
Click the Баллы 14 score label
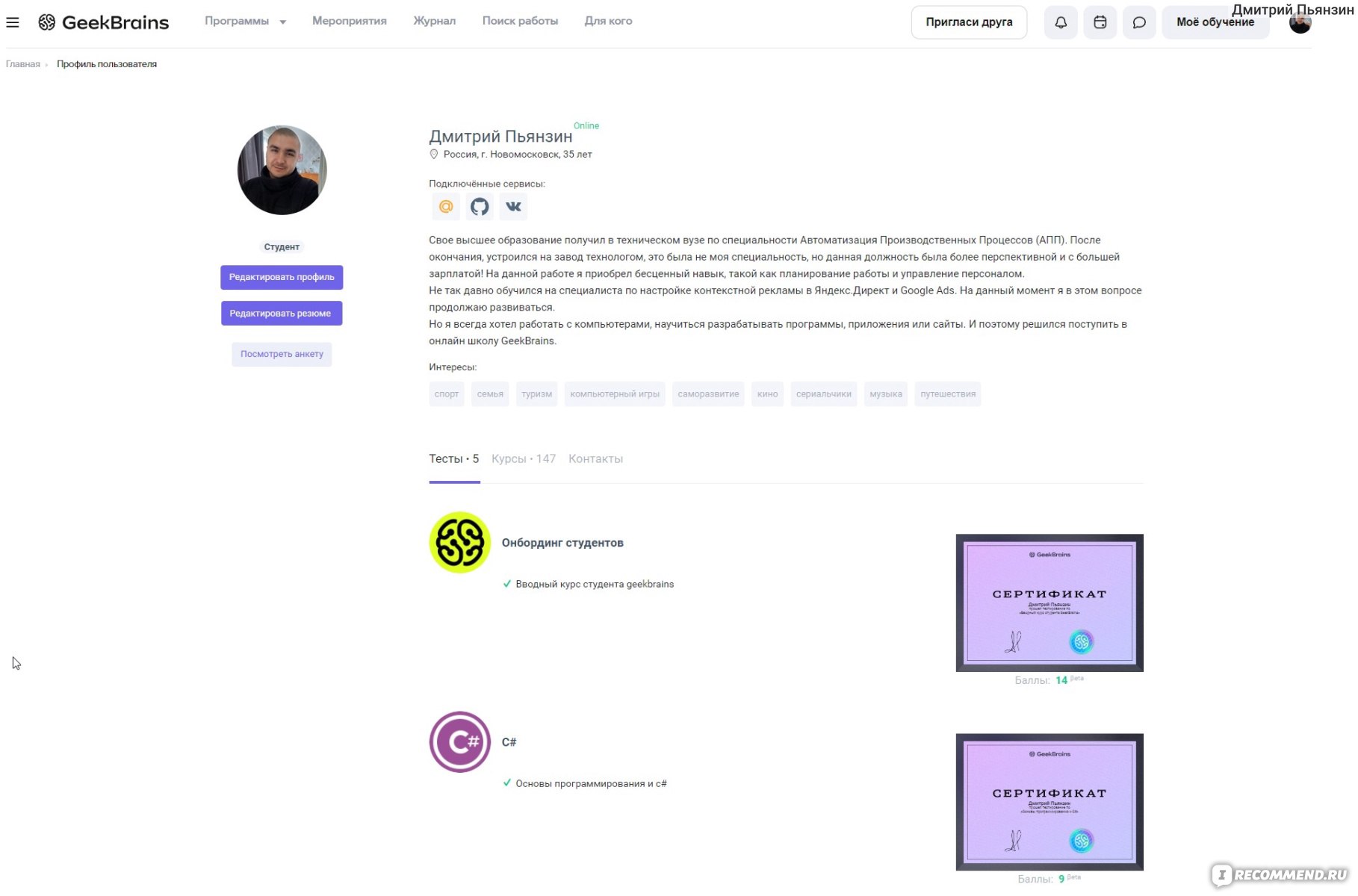click(1049, 680)
